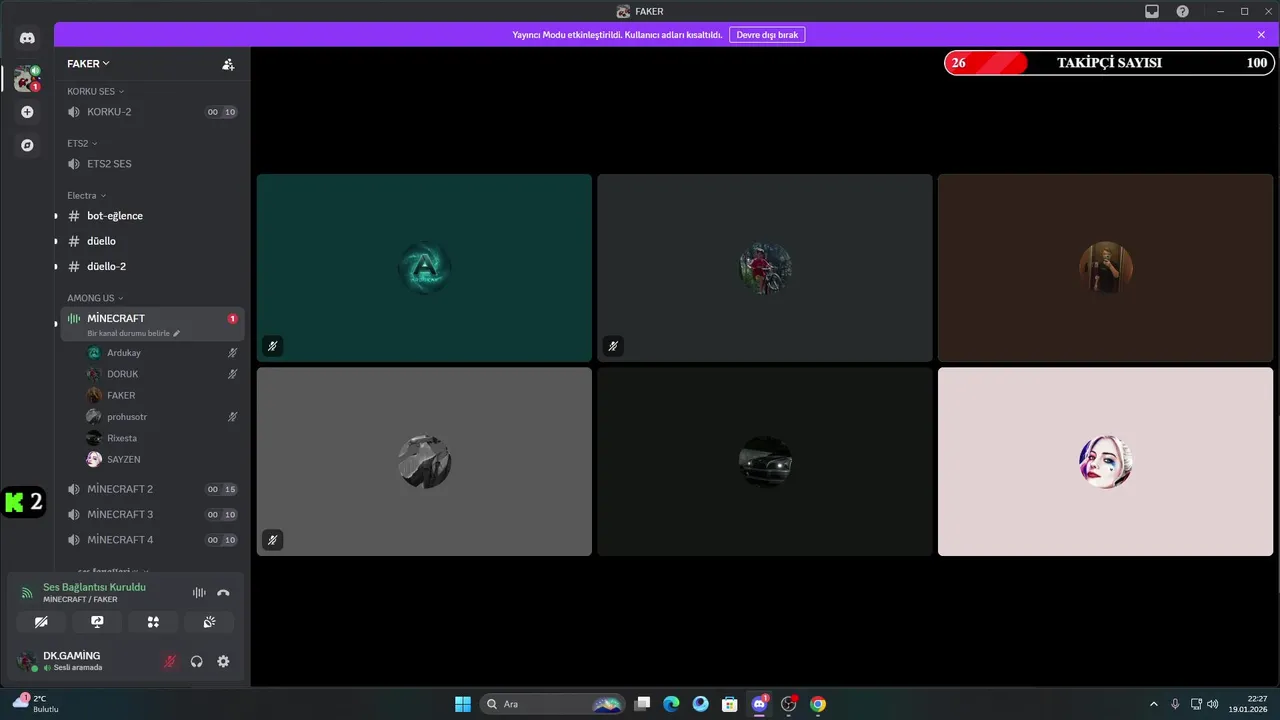1280x720 pixels.
Task: Open Discord direct messages home icon
Action: coord(27,38)
